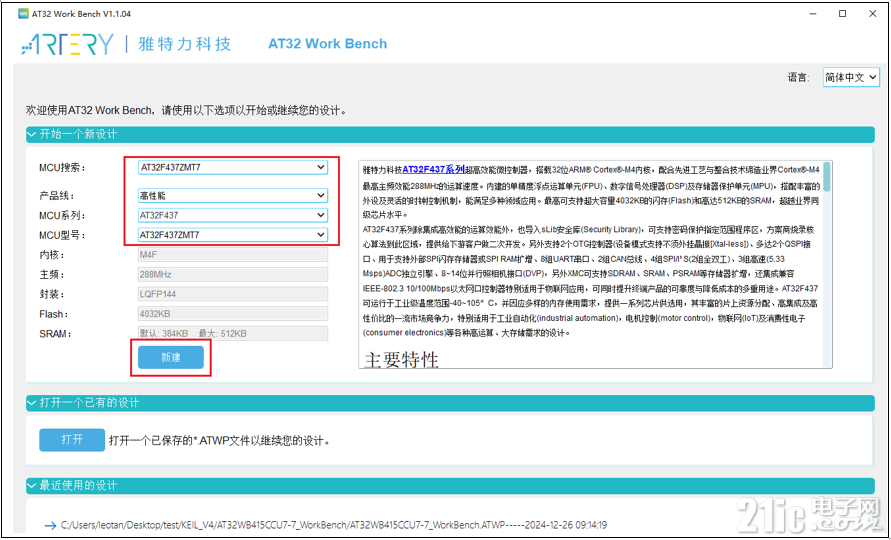This screenshot has height=540, width=891.
Task: Minimize the AT32 Work Bench window
Action: pos(813,14)
